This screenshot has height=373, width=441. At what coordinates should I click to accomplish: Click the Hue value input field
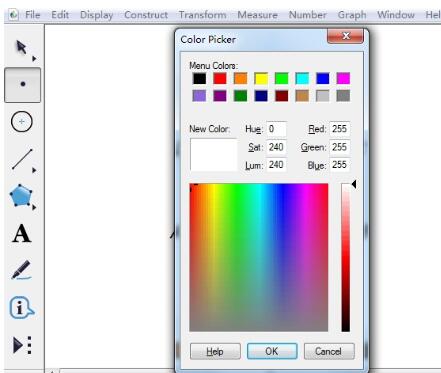(x=276, y=129)
